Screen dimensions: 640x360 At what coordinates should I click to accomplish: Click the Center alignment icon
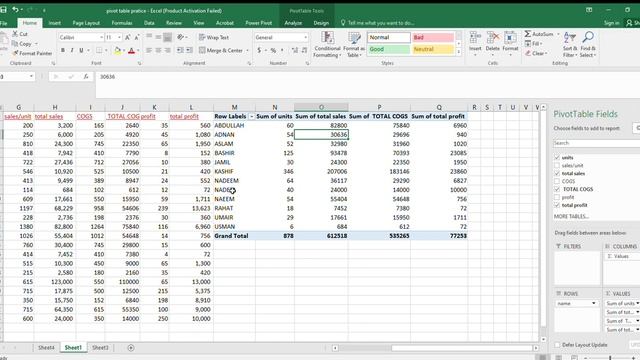click(x=158, y=50)
